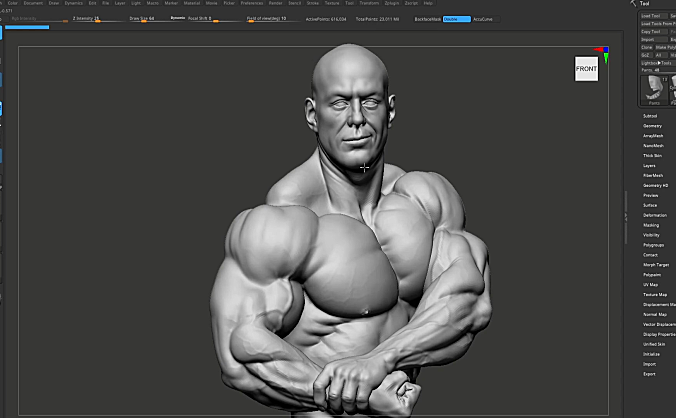The width and height of the screenshot is (676, 418).
Task: Expand the Surface sub-palette
Action: pyautogui.click(x=650, y=205)
